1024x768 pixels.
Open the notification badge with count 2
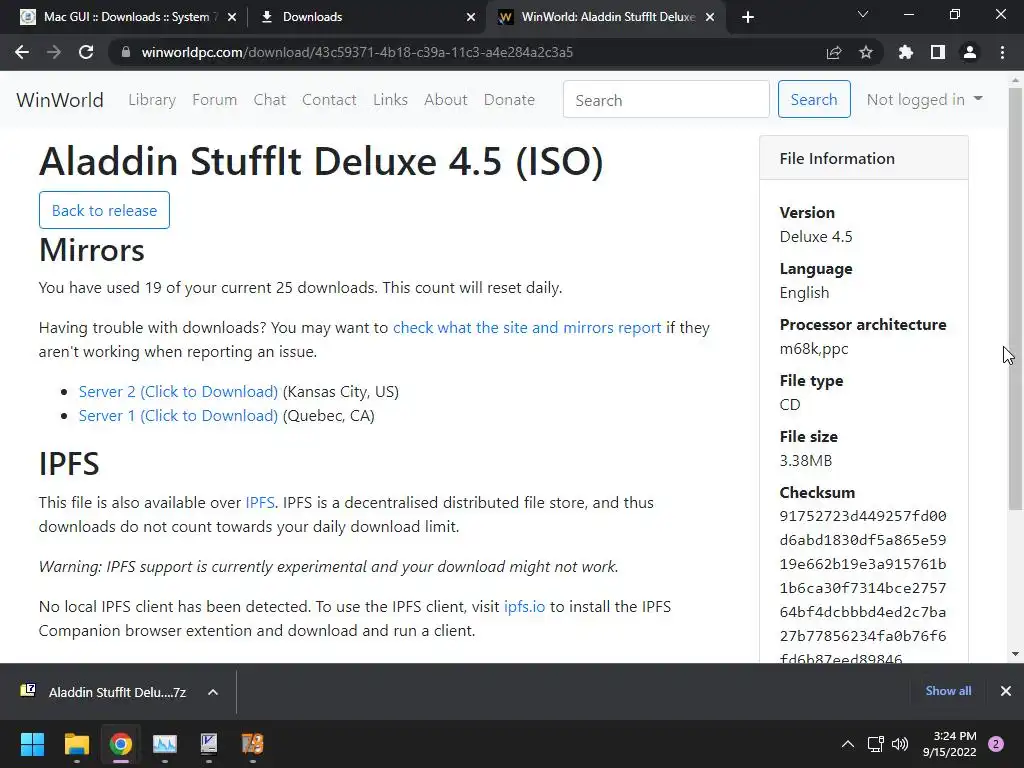point(996,744)
